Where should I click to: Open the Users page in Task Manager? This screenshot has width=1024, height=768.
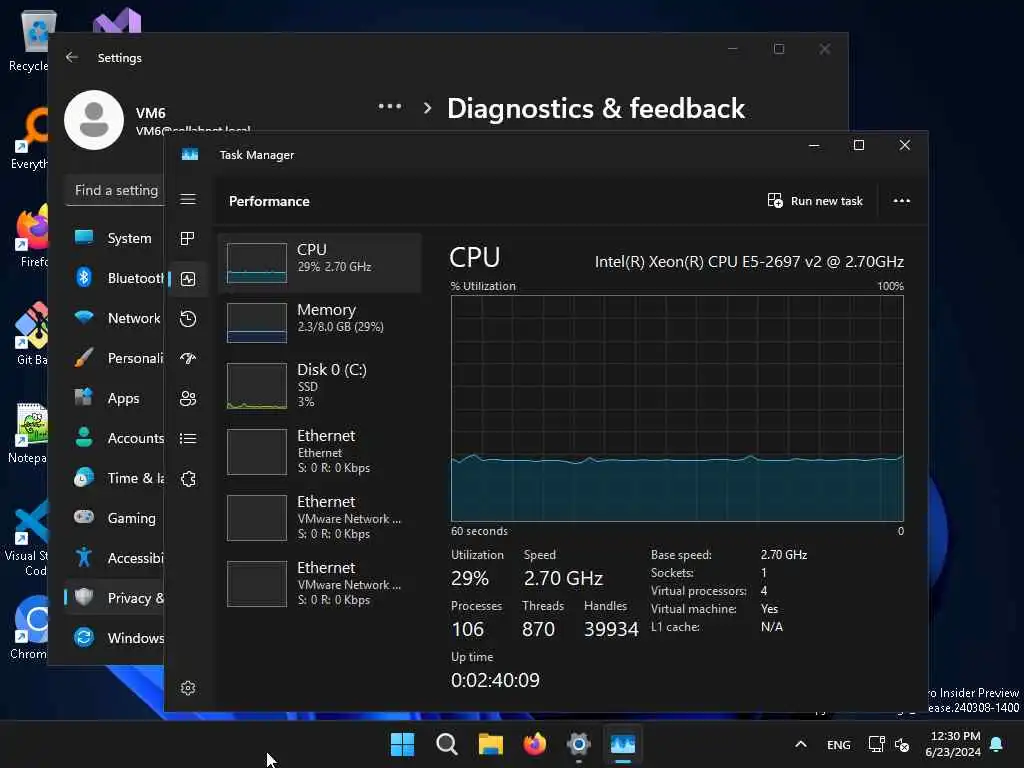click(188, 398)
